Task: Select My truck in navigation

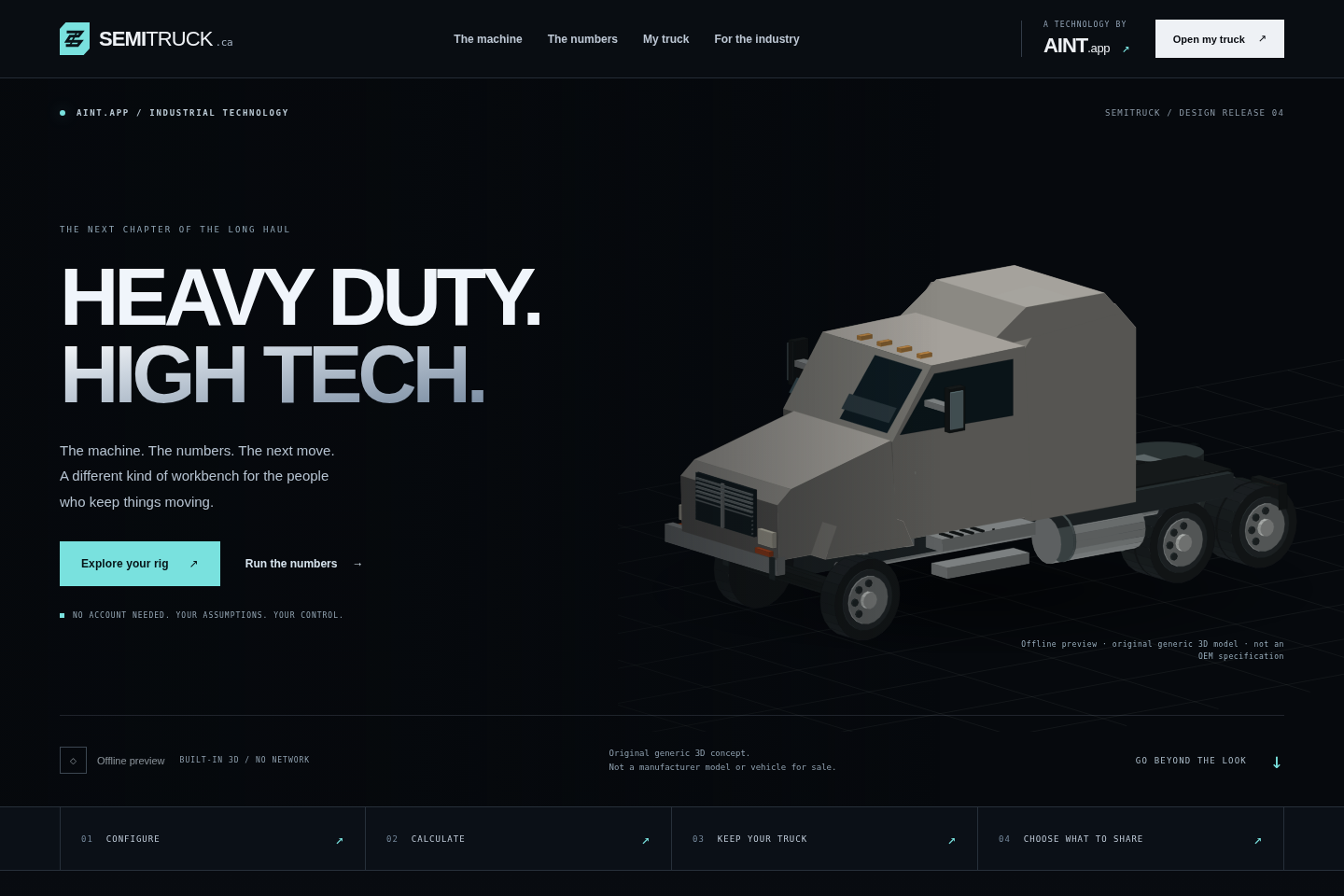Action: click(665, 39)
